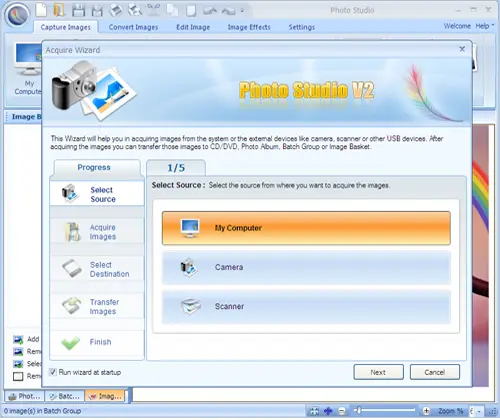Click the Next button in wizard
This screenshot has height=420, width=500.
pyautogui.click(x=378, y=372)
